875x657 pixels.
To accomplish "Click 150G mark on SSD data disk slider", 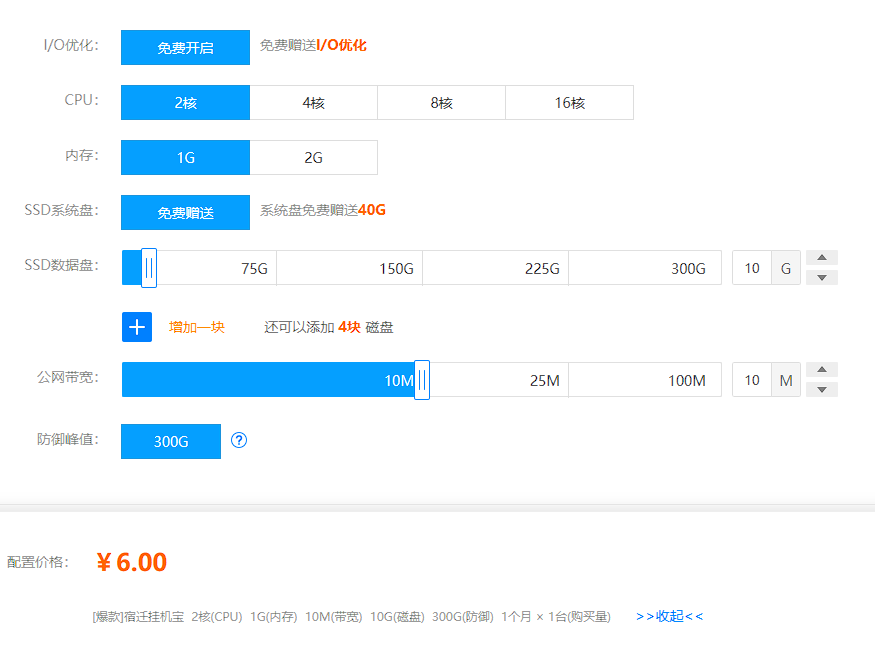I will [x=396, y=268].
